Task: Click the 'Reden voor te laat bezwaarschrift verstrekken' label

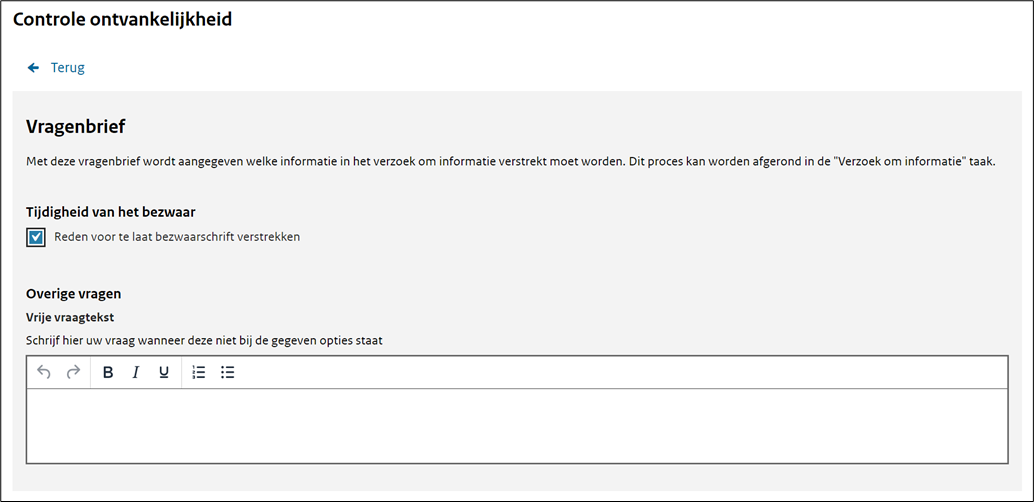Action: [177, 237]
